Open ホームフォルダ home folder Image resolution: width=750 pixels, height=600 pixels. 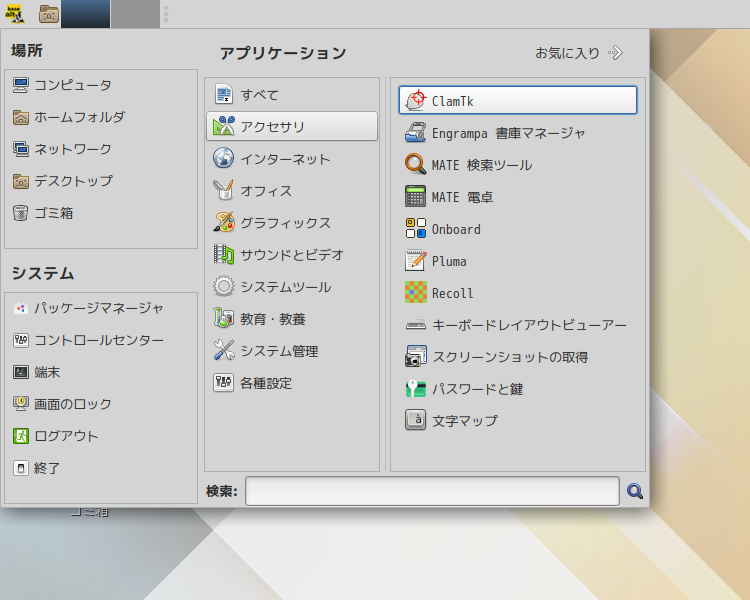tap(101, 117)
